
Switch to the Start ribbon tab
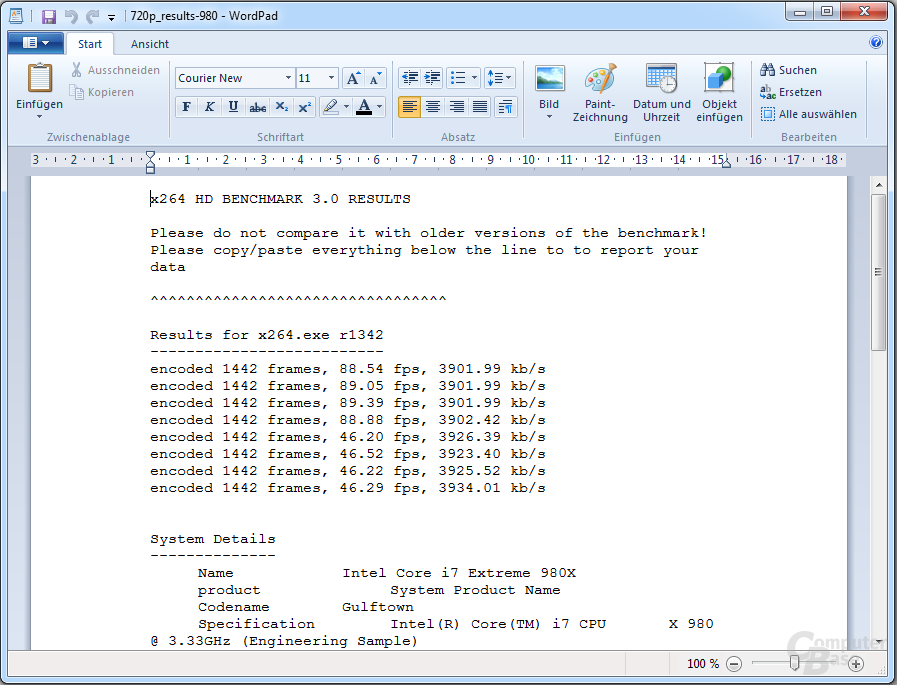coord(90,44)
